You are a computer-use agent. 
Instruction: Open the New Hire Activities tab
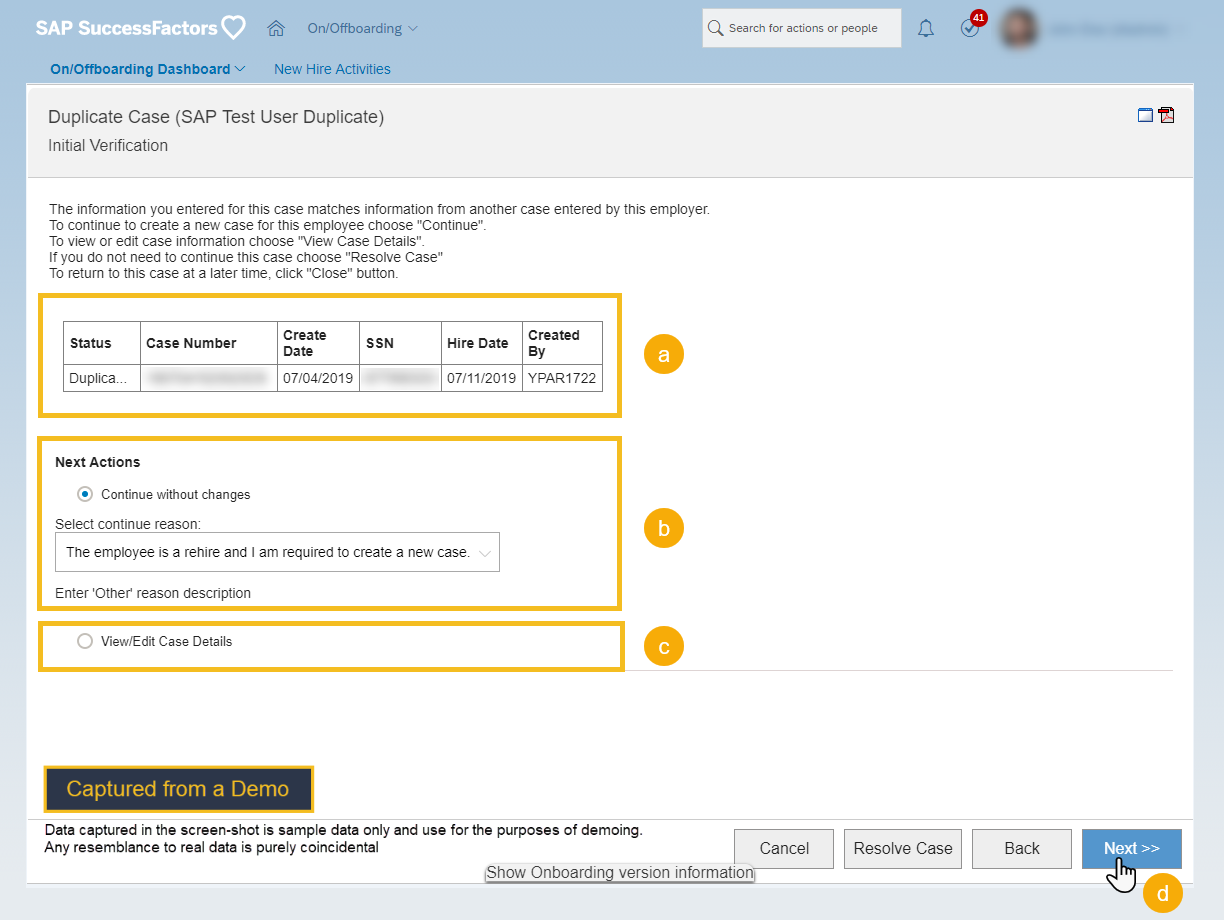[332, 69]
